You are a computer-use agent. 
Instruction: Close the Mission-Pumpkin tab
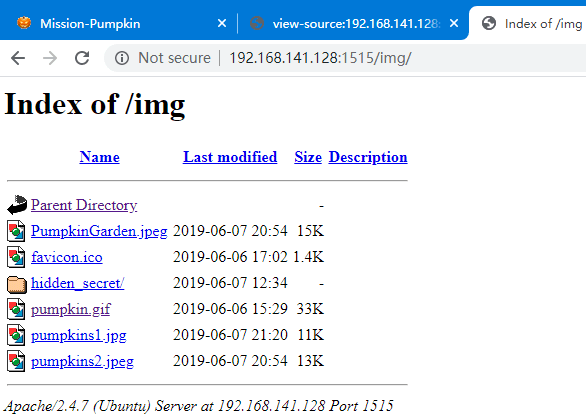[x=222, y=24]
